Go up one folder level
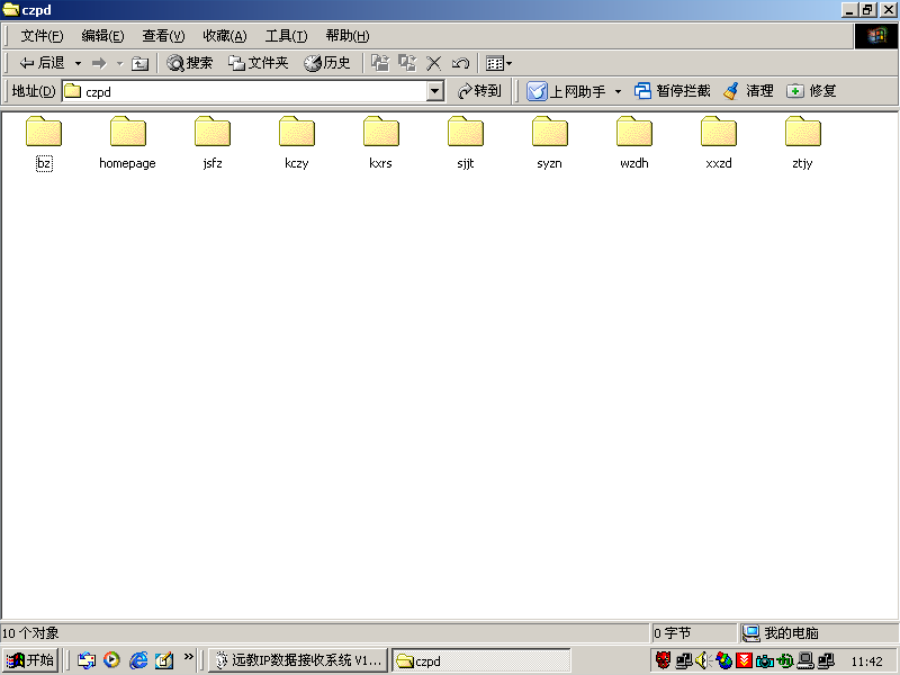The image size is (900, 675). click(x=140, y=63)
